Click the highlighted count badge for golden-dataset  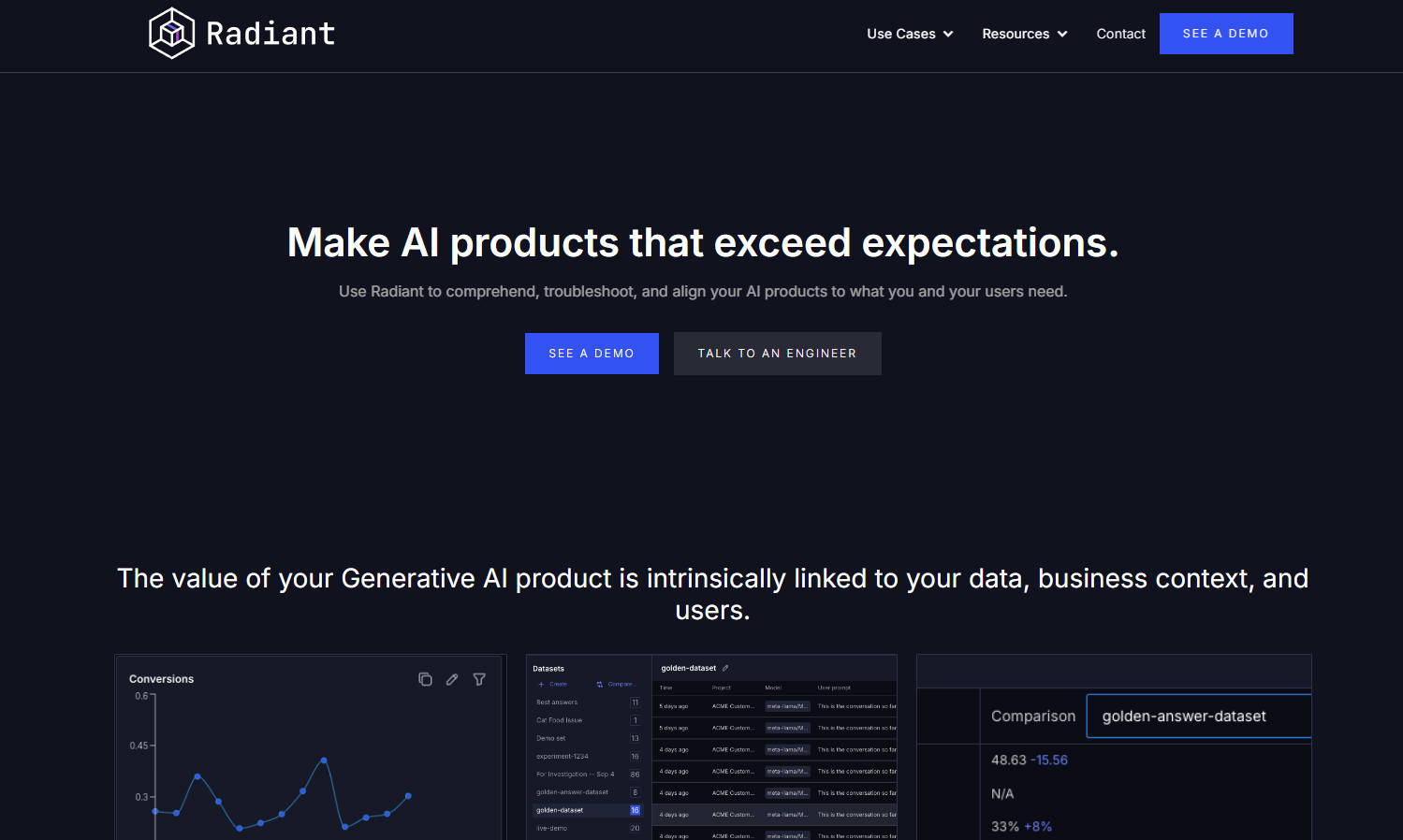pos(635,810)
